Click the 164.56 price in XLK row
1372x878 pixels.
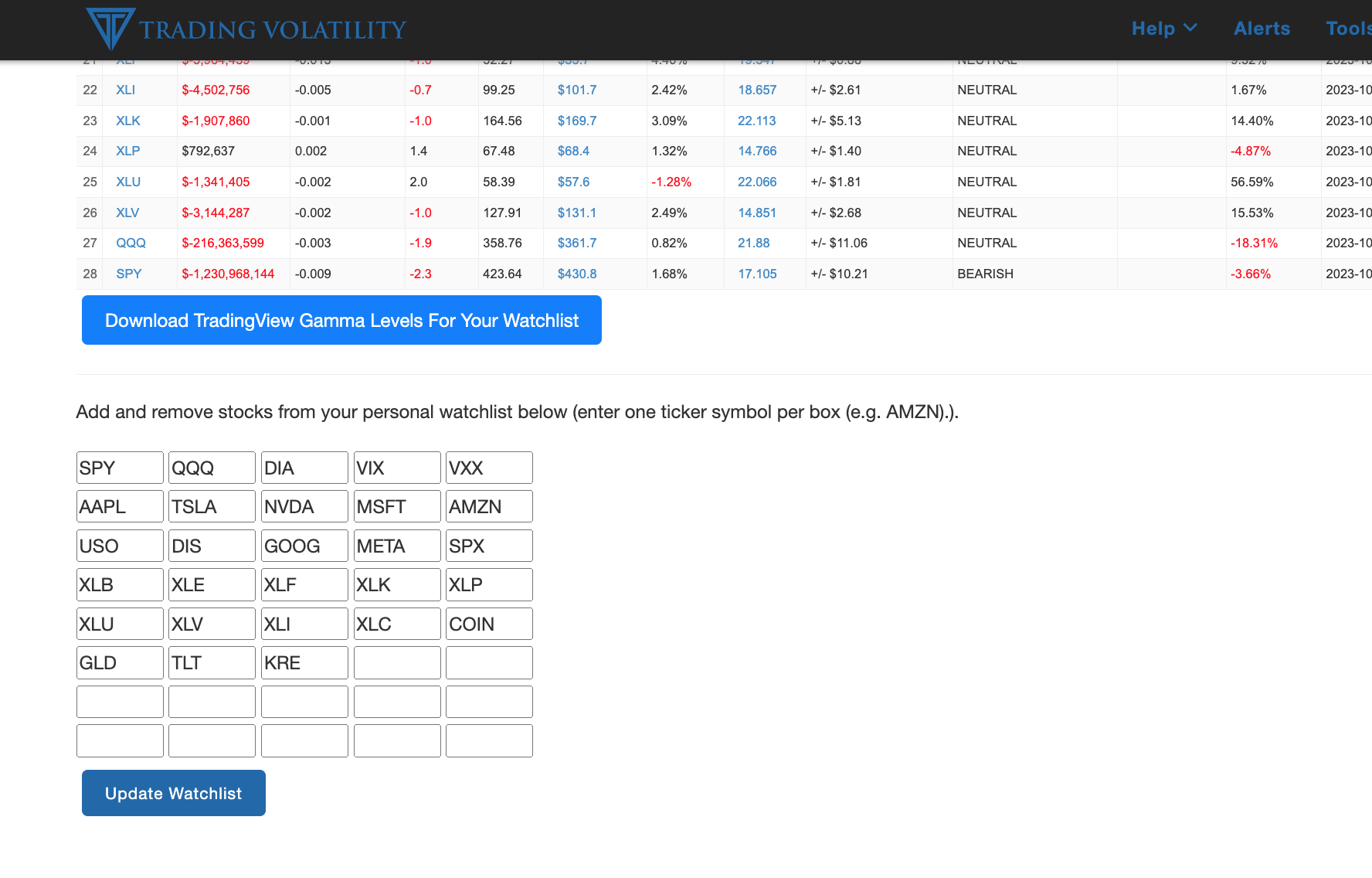[502, 121]
